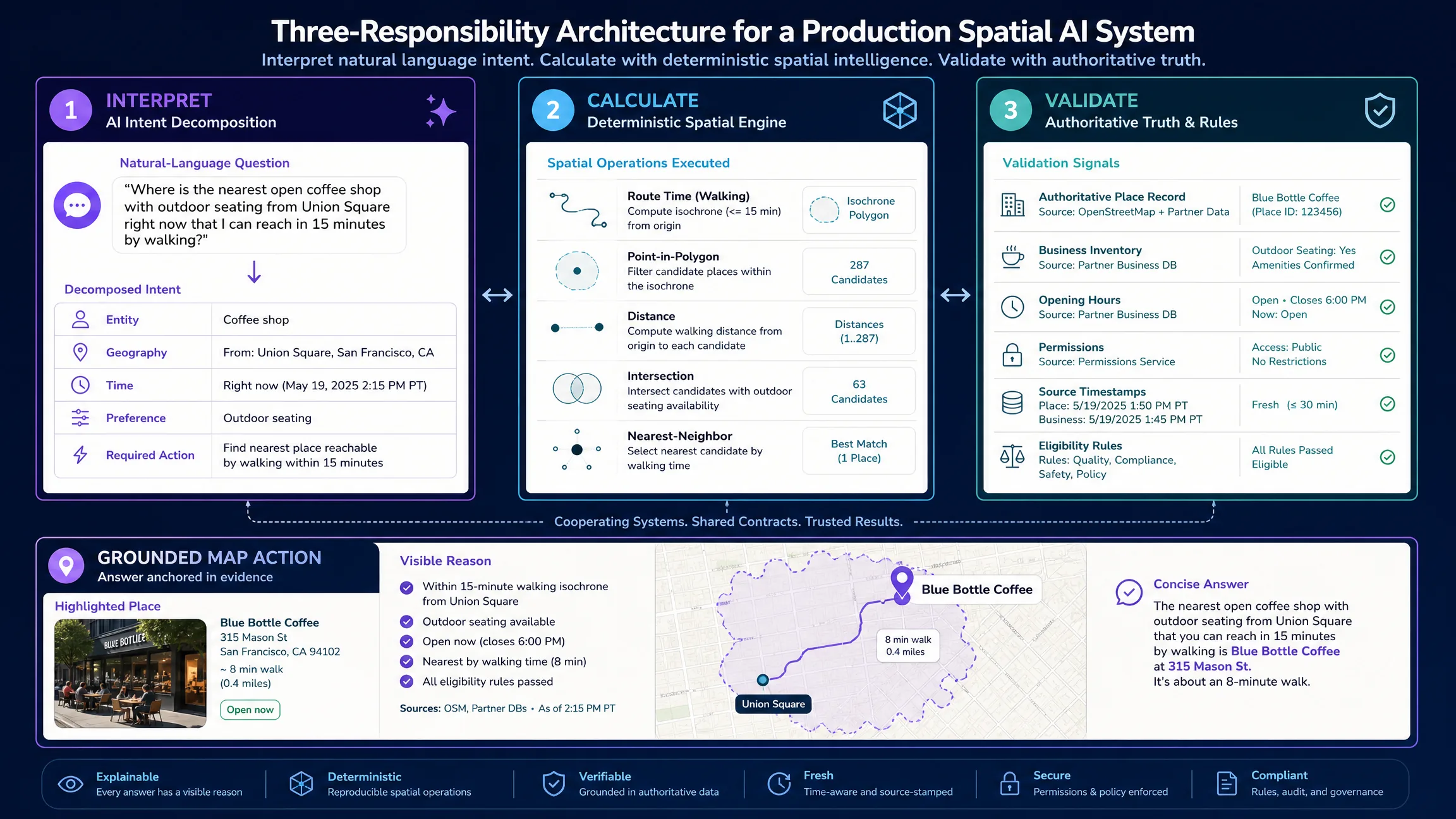Click the cube icon in the Calculate header

900,111
